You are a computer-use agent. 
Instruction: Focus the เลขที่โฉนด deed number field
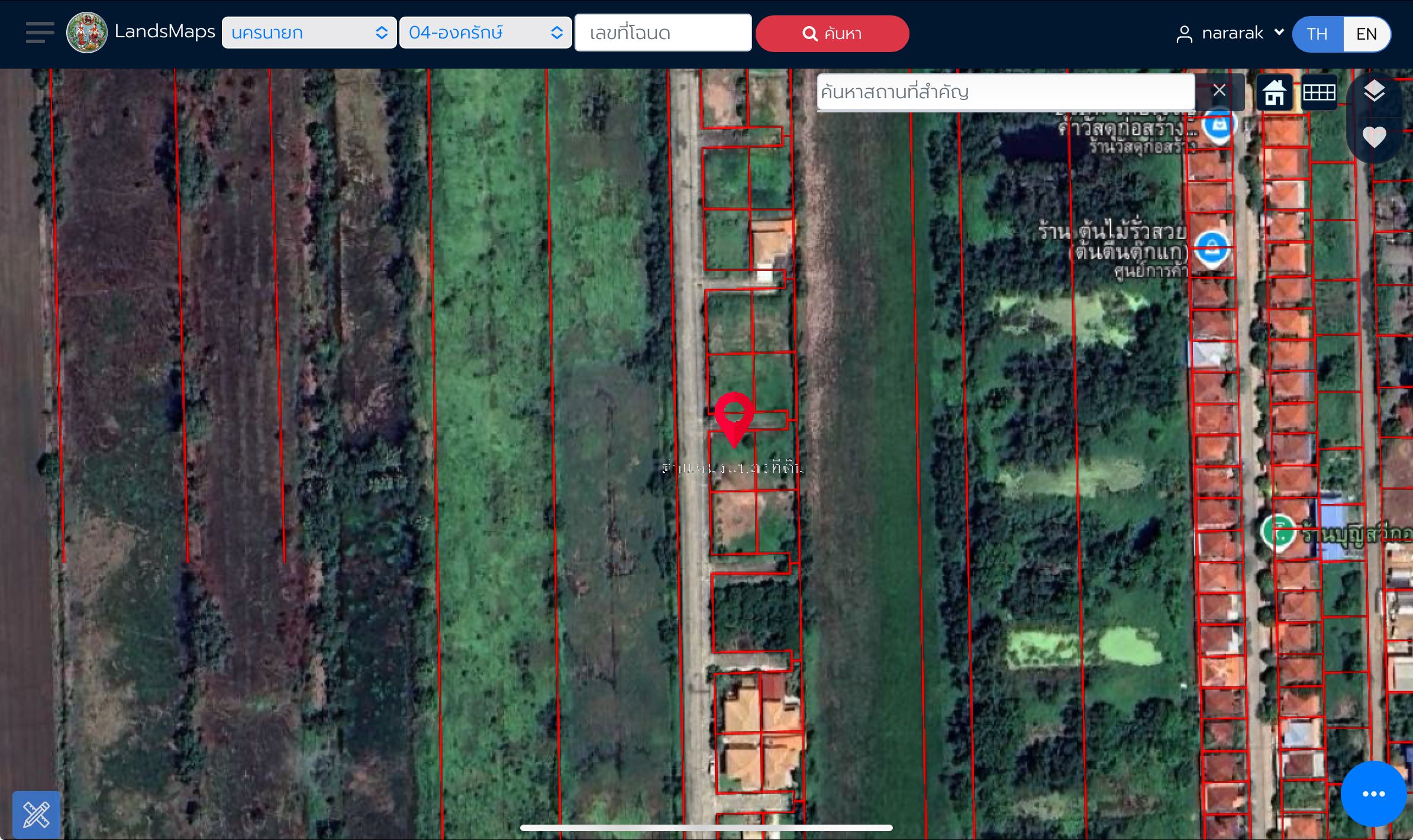(663, 33)
